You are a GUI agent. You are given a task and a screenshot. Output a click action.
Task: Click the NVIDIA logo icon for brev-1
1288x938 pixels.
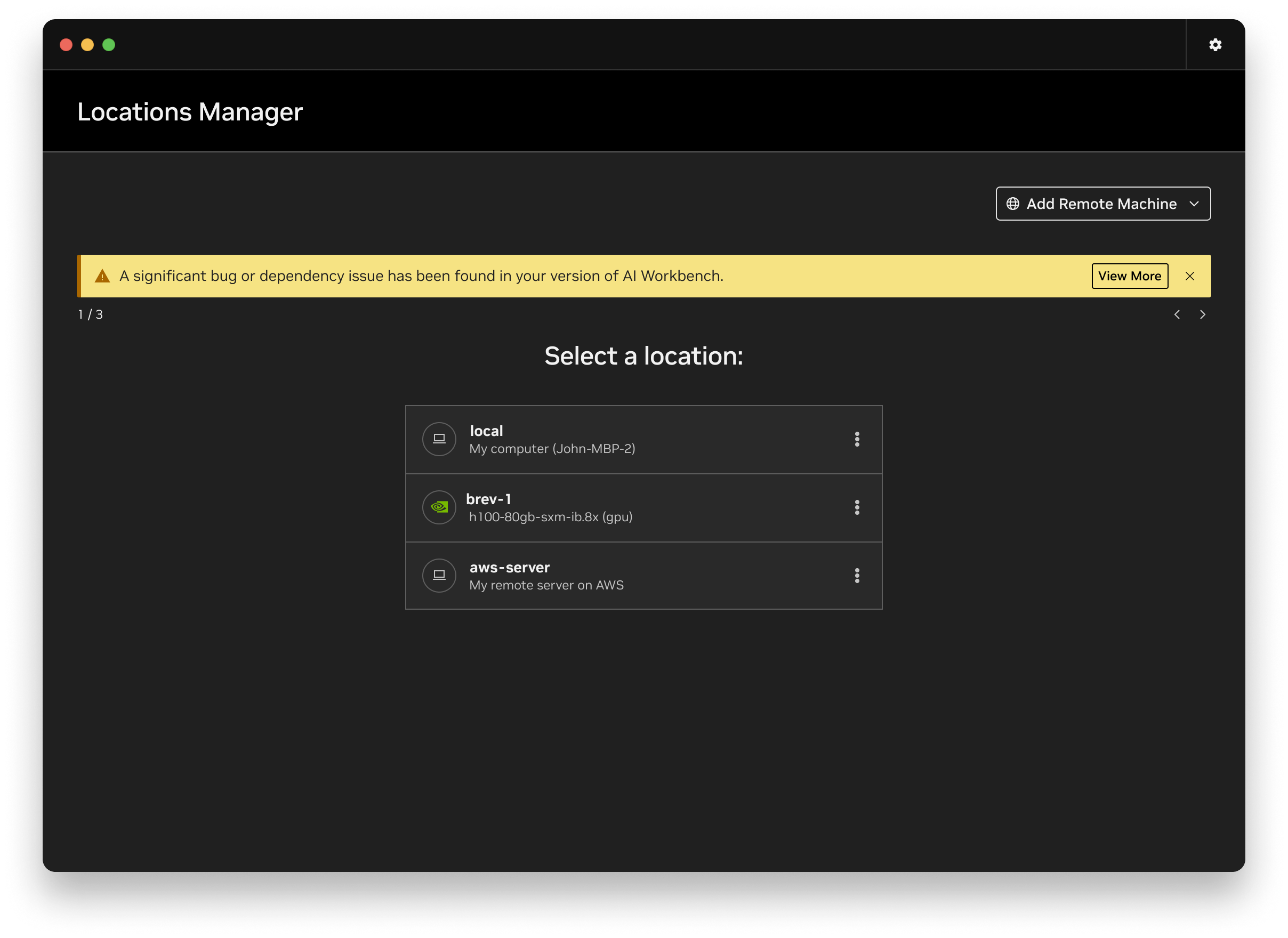(x=439, y=507)
